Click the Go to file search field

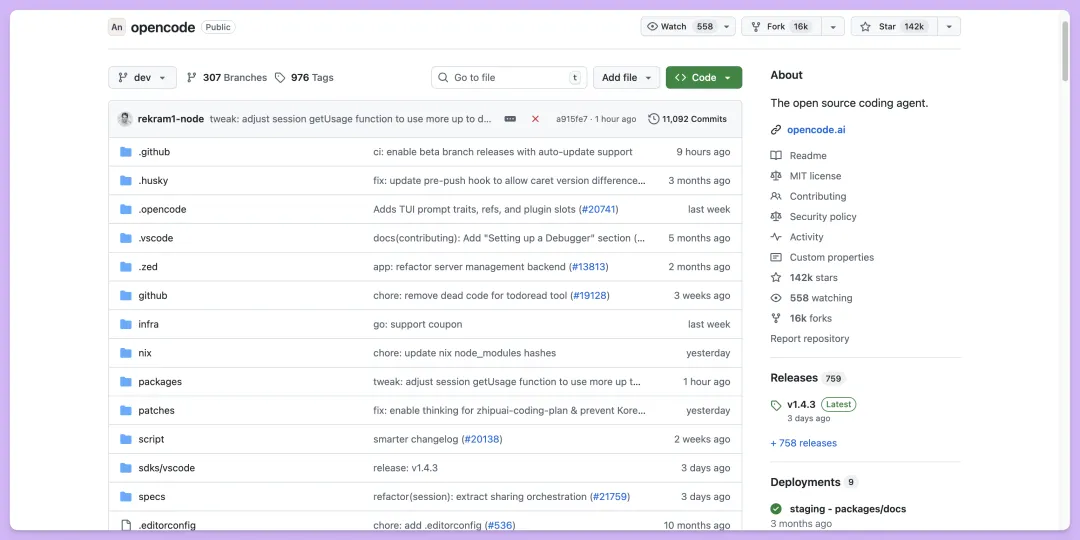click(x=509, y=78)
